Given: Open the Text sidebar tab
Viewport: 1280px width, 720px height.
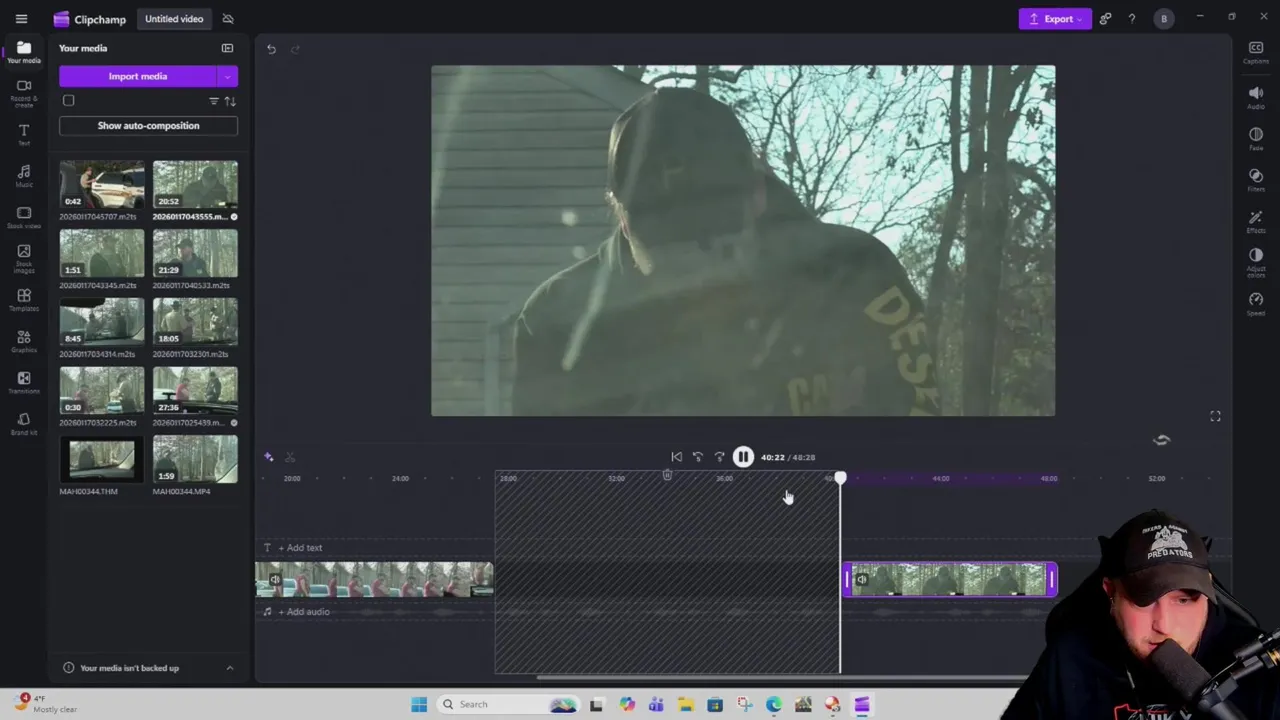Looking at the screenshot, I should tap(24, 134).
